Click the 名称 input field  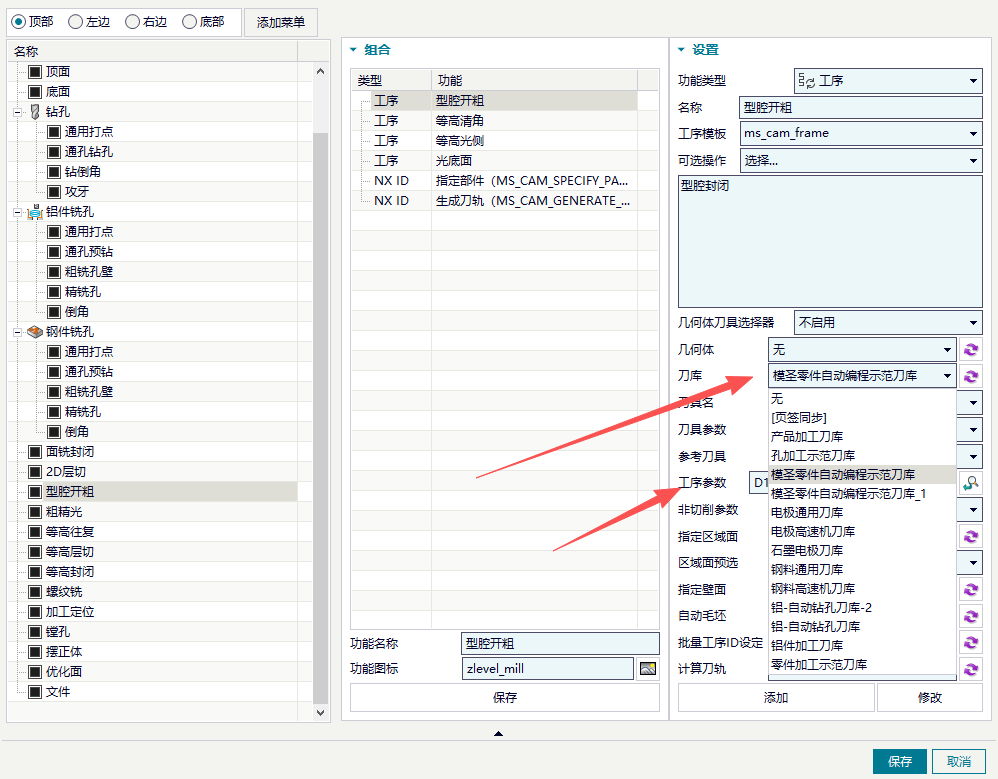coord(861,108)
